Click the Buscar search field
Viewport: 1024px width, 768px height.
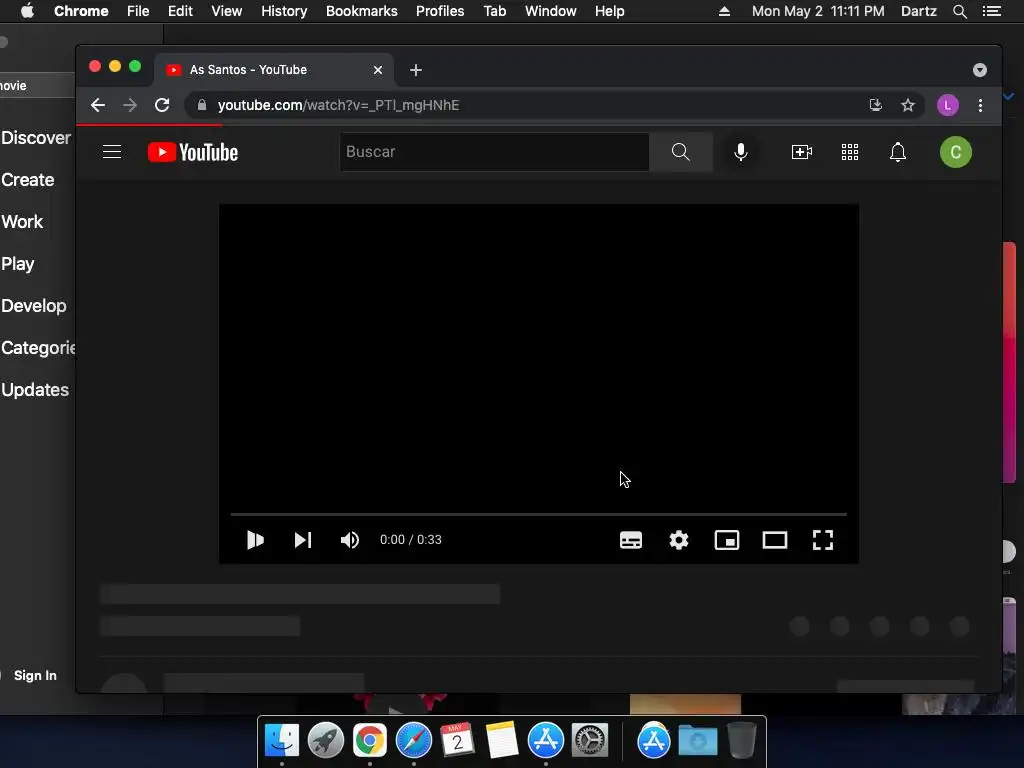point(494,152)
